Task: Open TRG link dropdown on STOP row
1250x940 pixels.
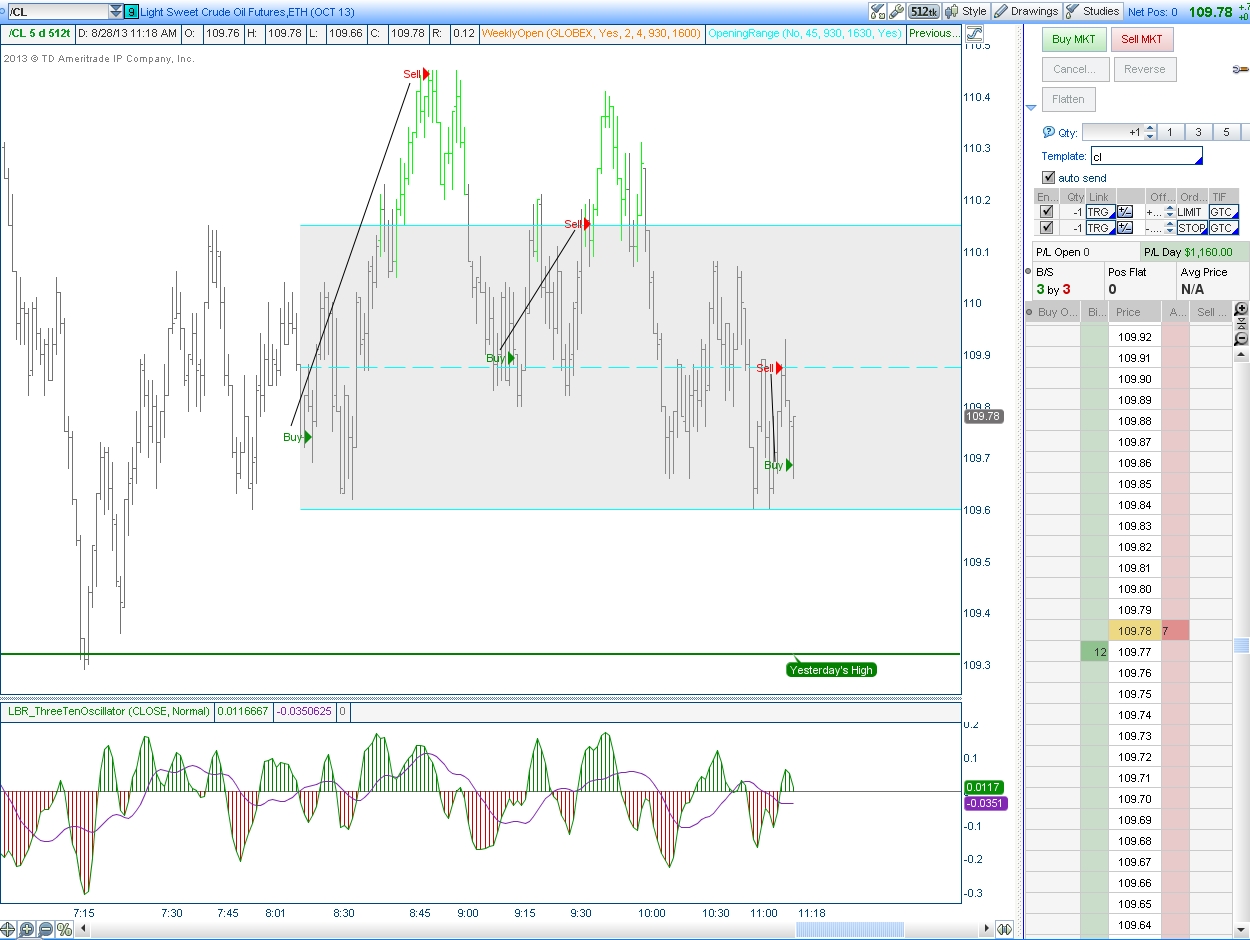Action: 1100,228
